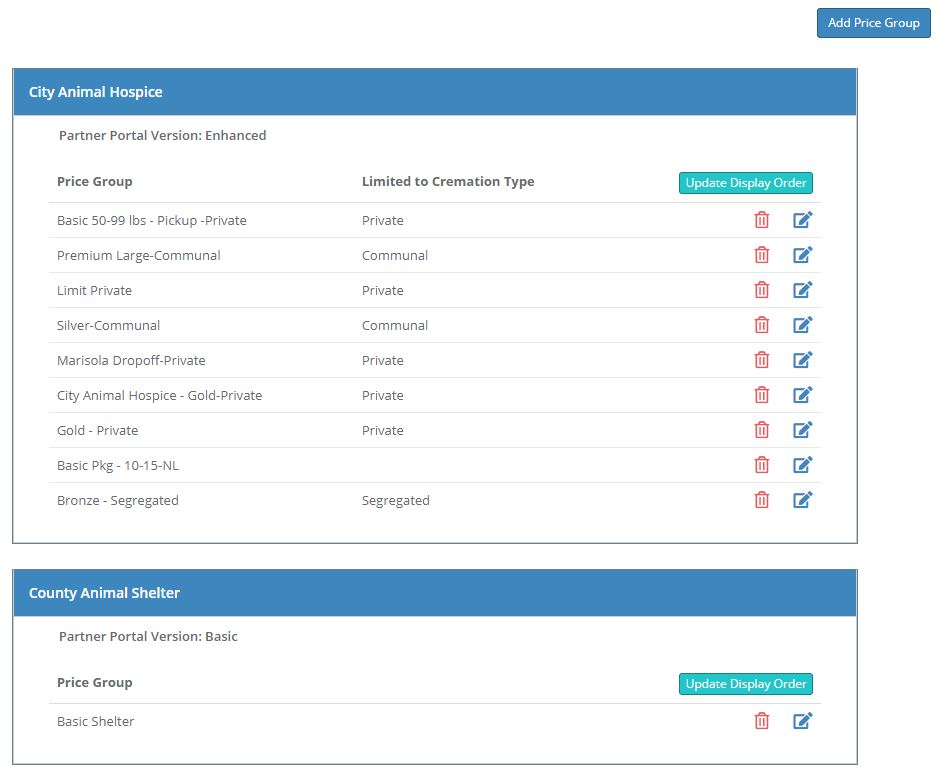Edit the Bronze - Segregated price group
This screenshot has width=938, height=776.
coord(802,500)
